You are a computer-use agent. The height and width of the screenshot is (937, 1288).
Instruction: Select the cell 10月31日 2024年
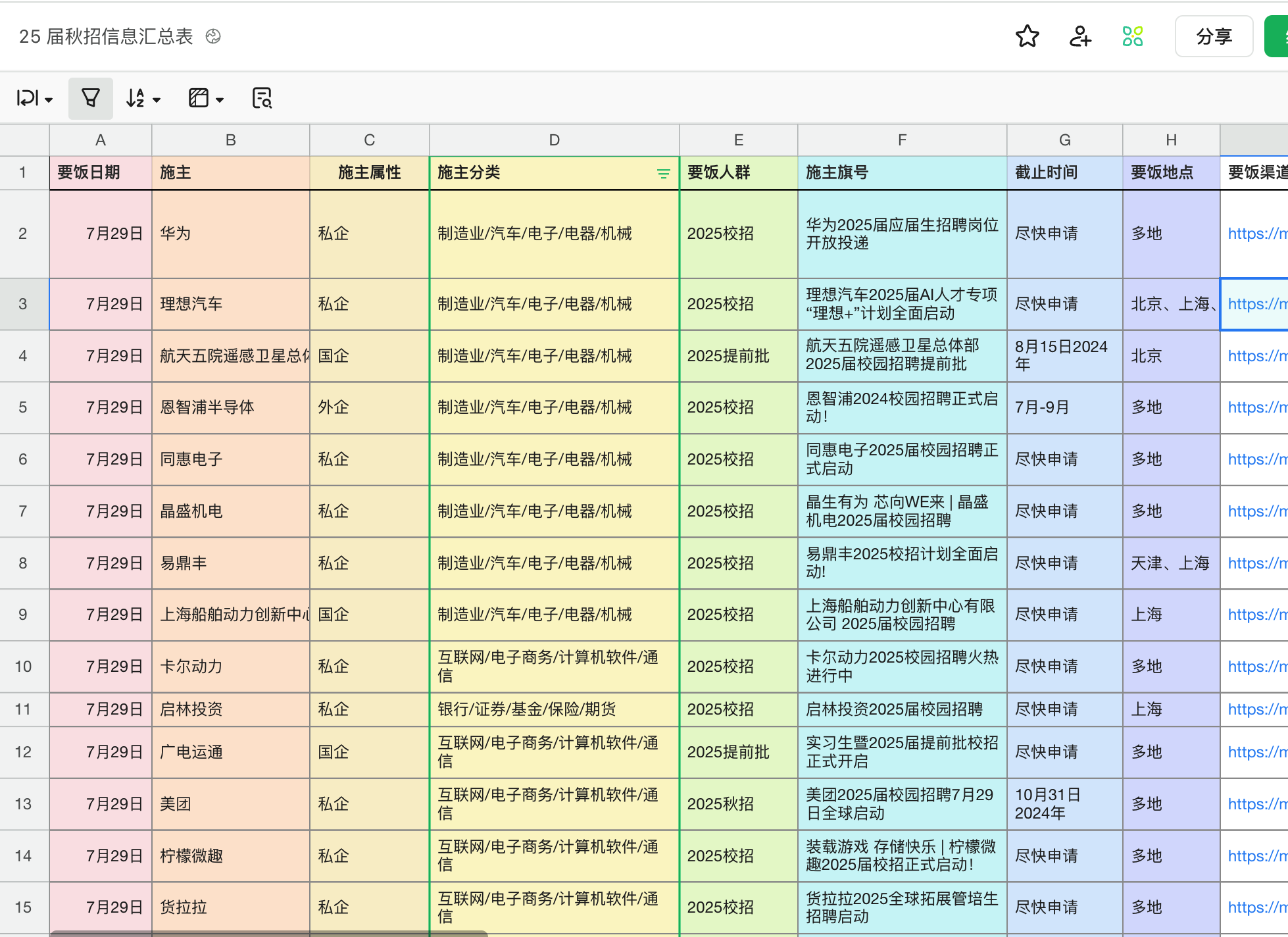click(1064, 804)
